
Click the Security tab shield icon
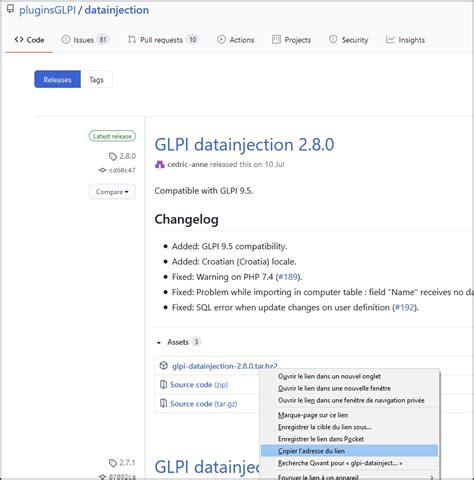[333, 39]
